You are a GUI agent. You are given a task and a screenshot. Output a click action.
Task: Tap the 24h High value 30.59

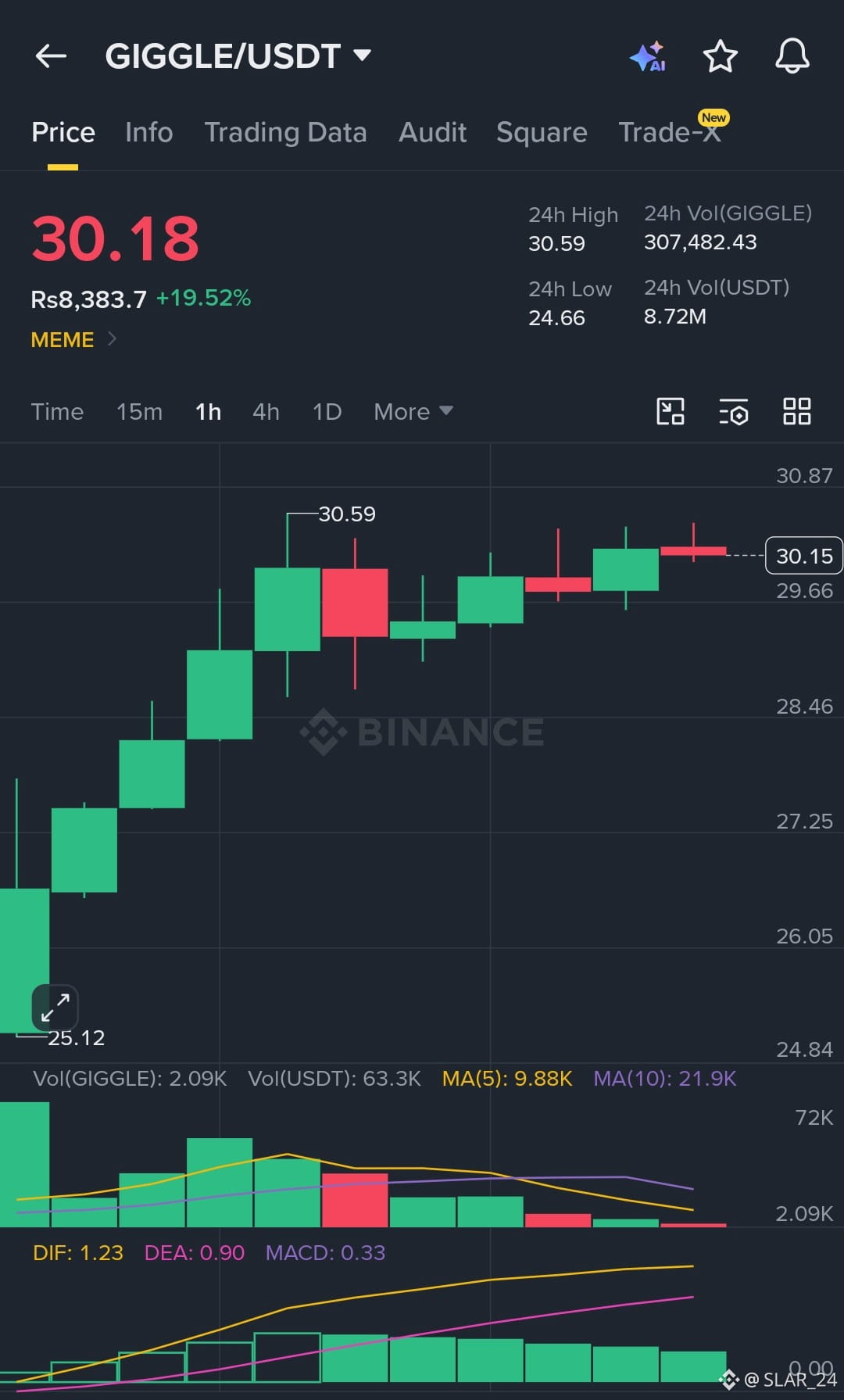pyautogui.click(x=556, y=244)
